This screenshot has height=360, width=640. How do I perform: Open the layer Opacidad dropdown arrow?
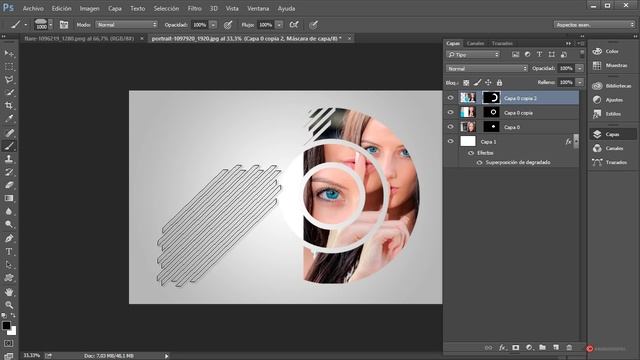pos(579,69)
